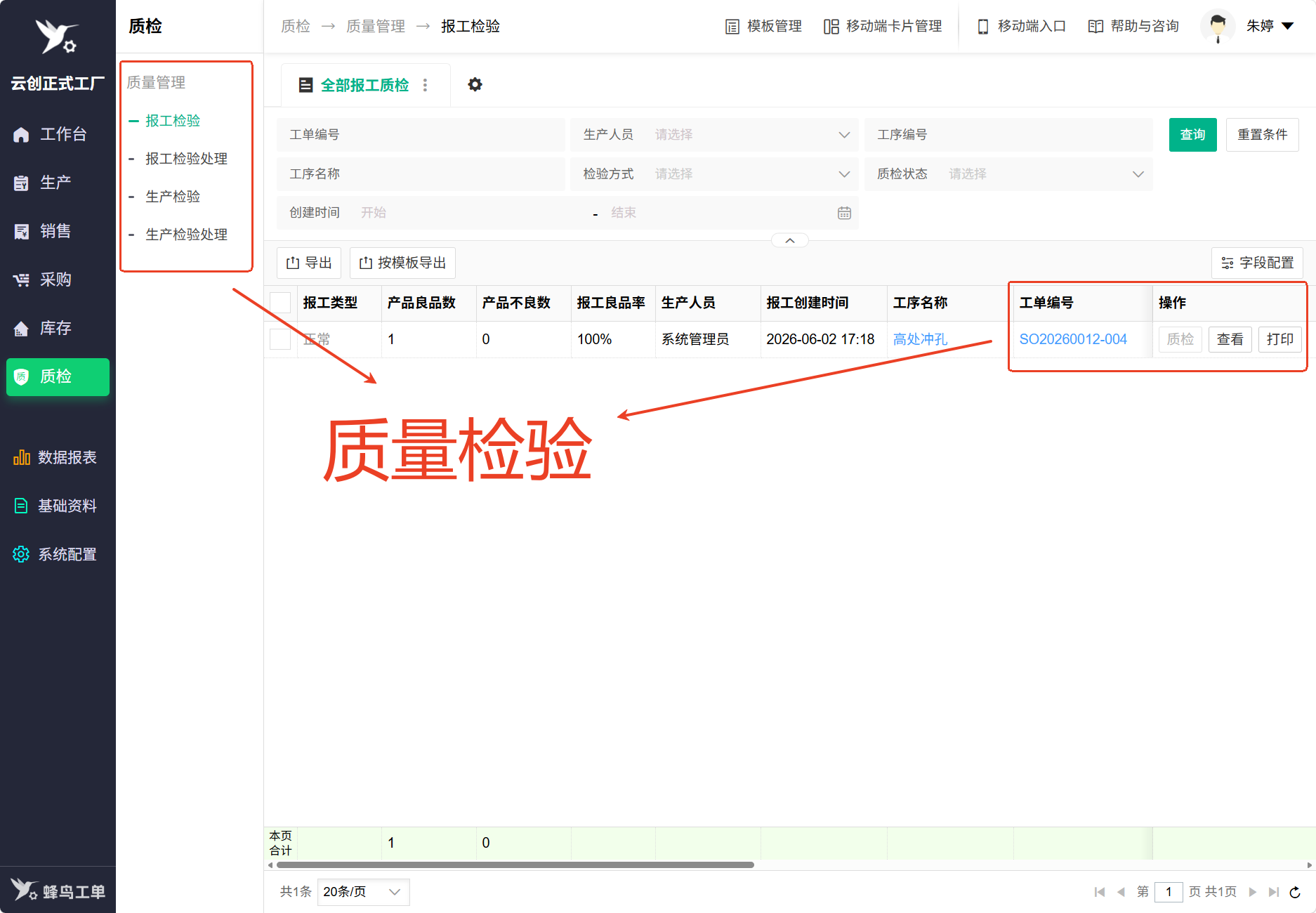Open the 检验方式 dropdown
Image resolution: width=1316 pixels, height=913 pixels.
pyautogui.click(x=715, y=174)
